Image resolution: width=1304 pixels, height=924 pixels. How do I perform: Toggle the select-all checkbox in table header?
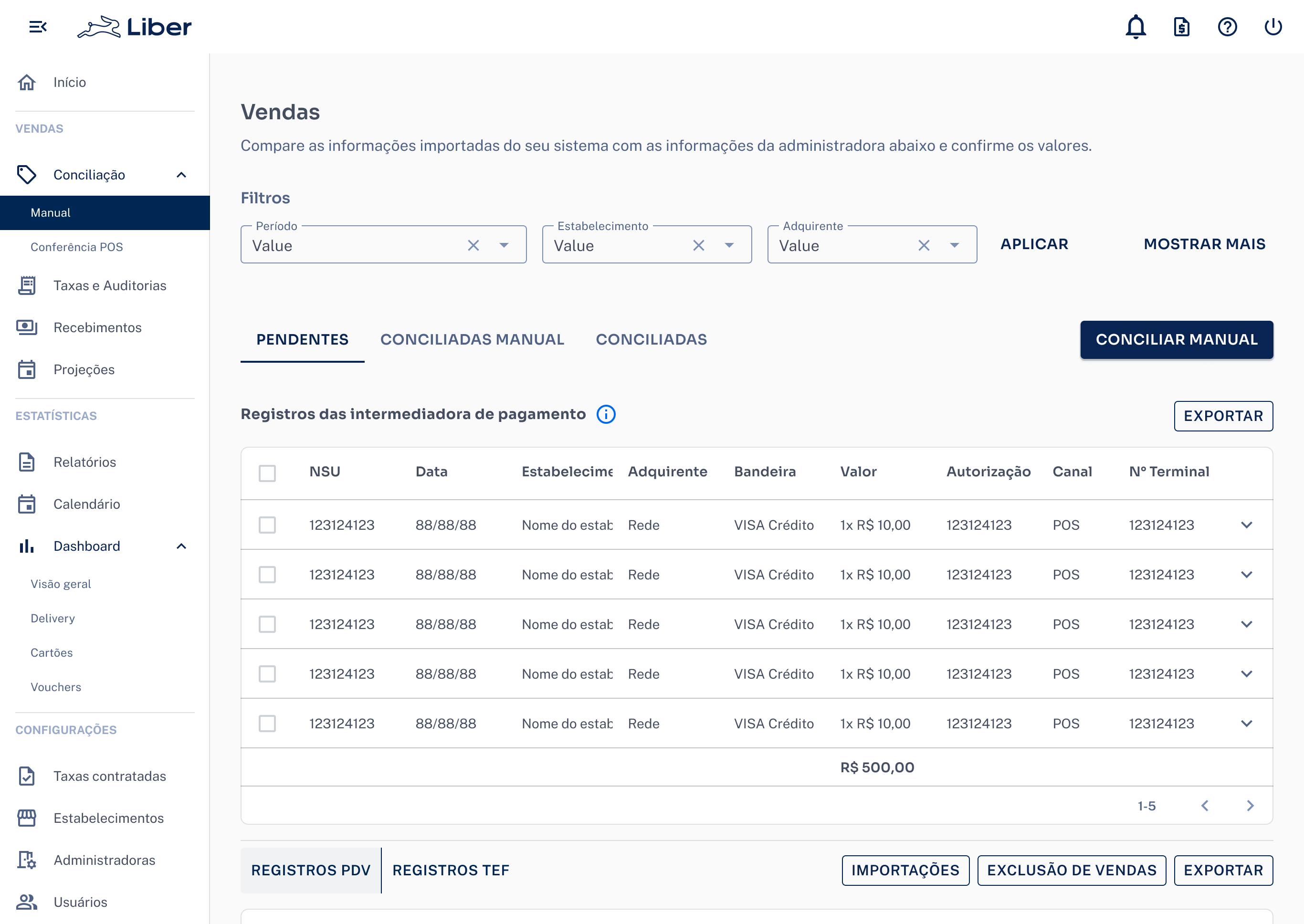coord(267,473)
